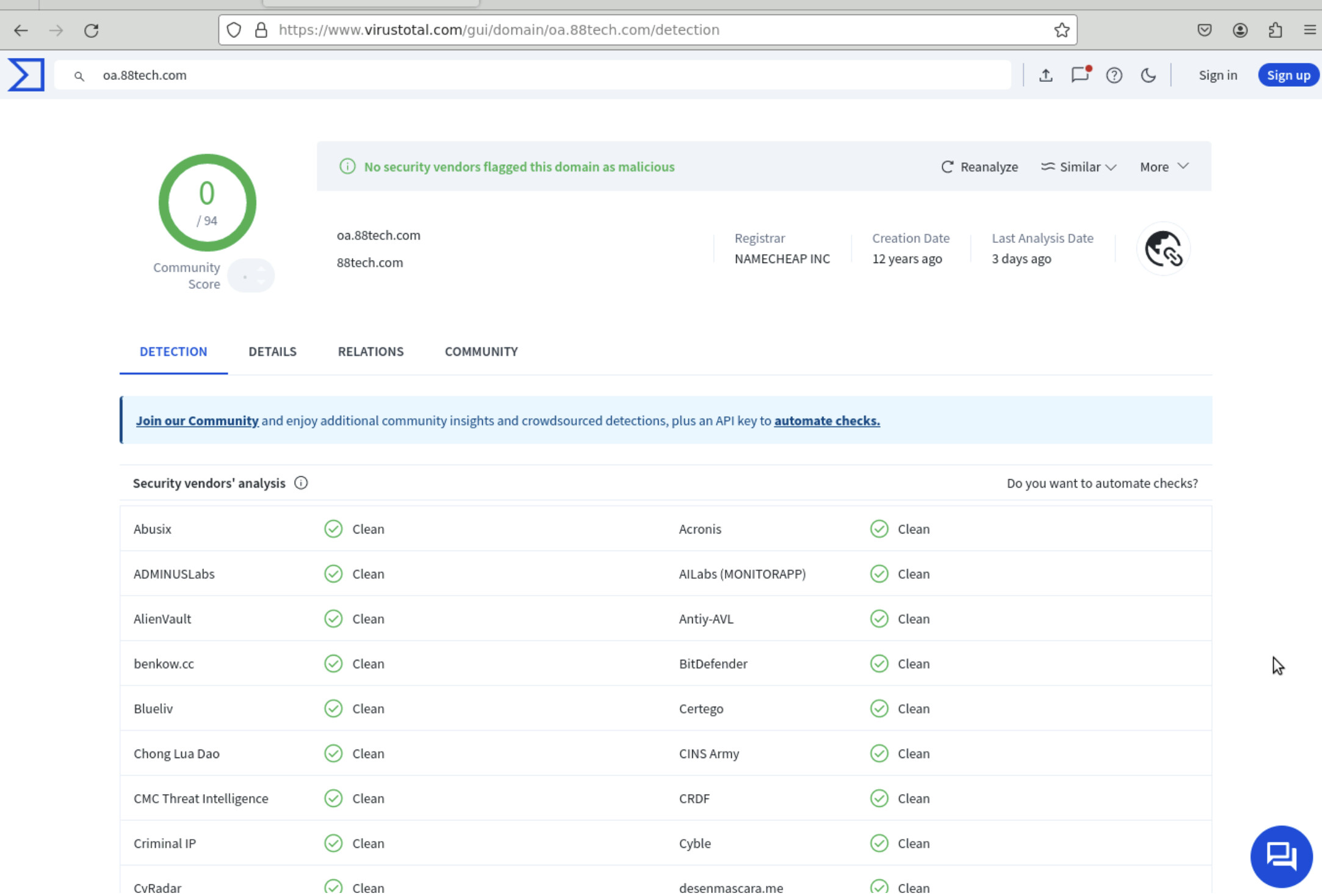Screen dimensions: 1322x896
Task: Click the VirusTotal sigma logo
Action: (x=26, y=75)
